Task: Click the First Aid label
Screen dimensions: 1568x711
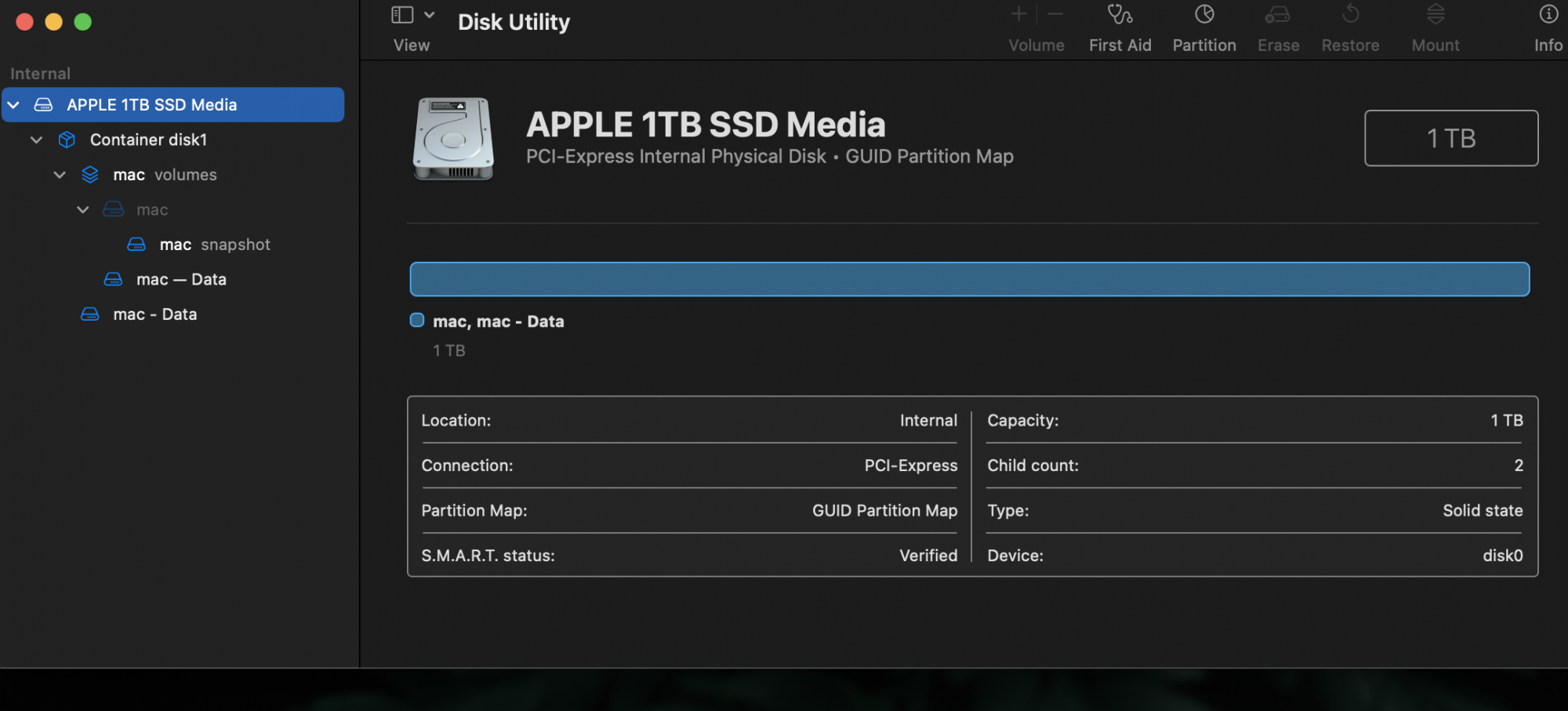Action: click(x=1120, y=45)
